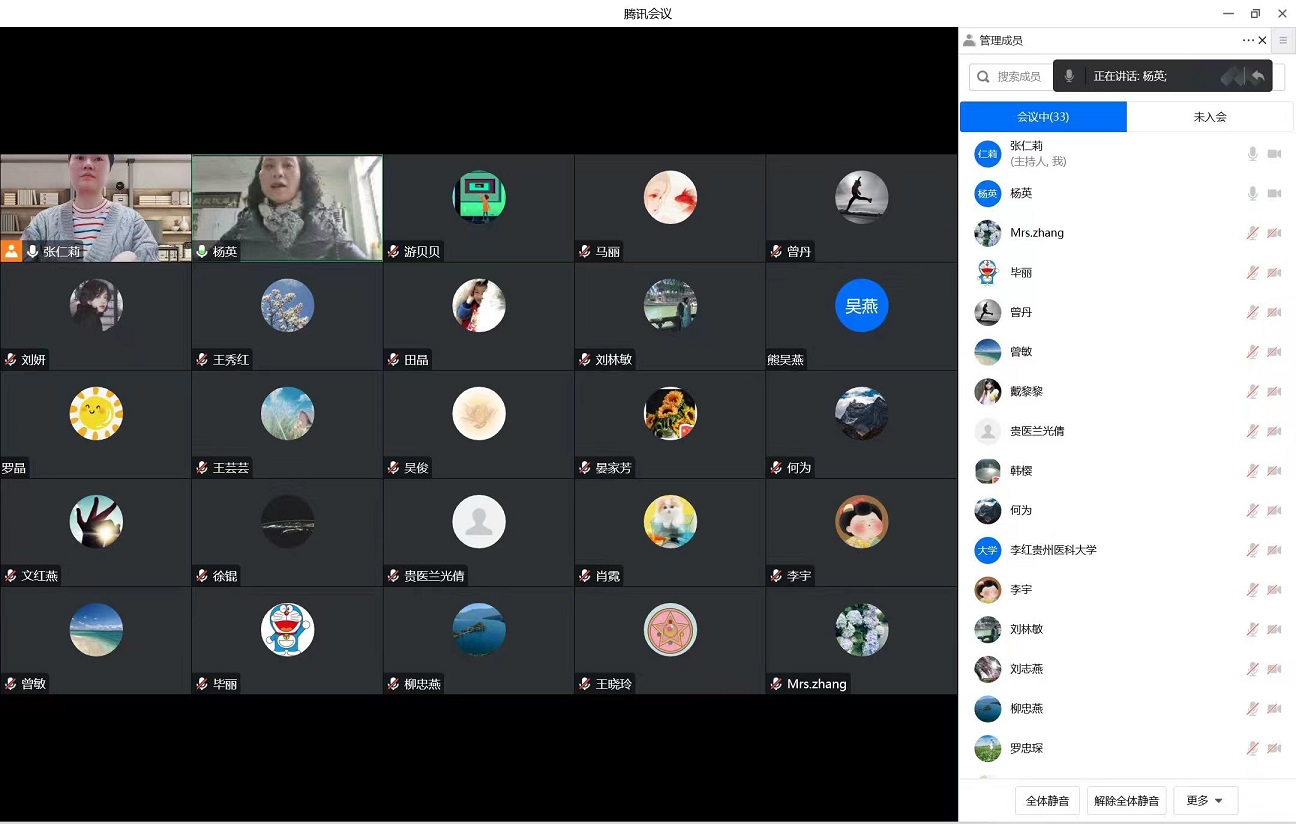Toggle 张仁莉's microphone in member list
The height and width of the screenshot is (824, 1296).
pyautogui.click(x=1252, y=154)
